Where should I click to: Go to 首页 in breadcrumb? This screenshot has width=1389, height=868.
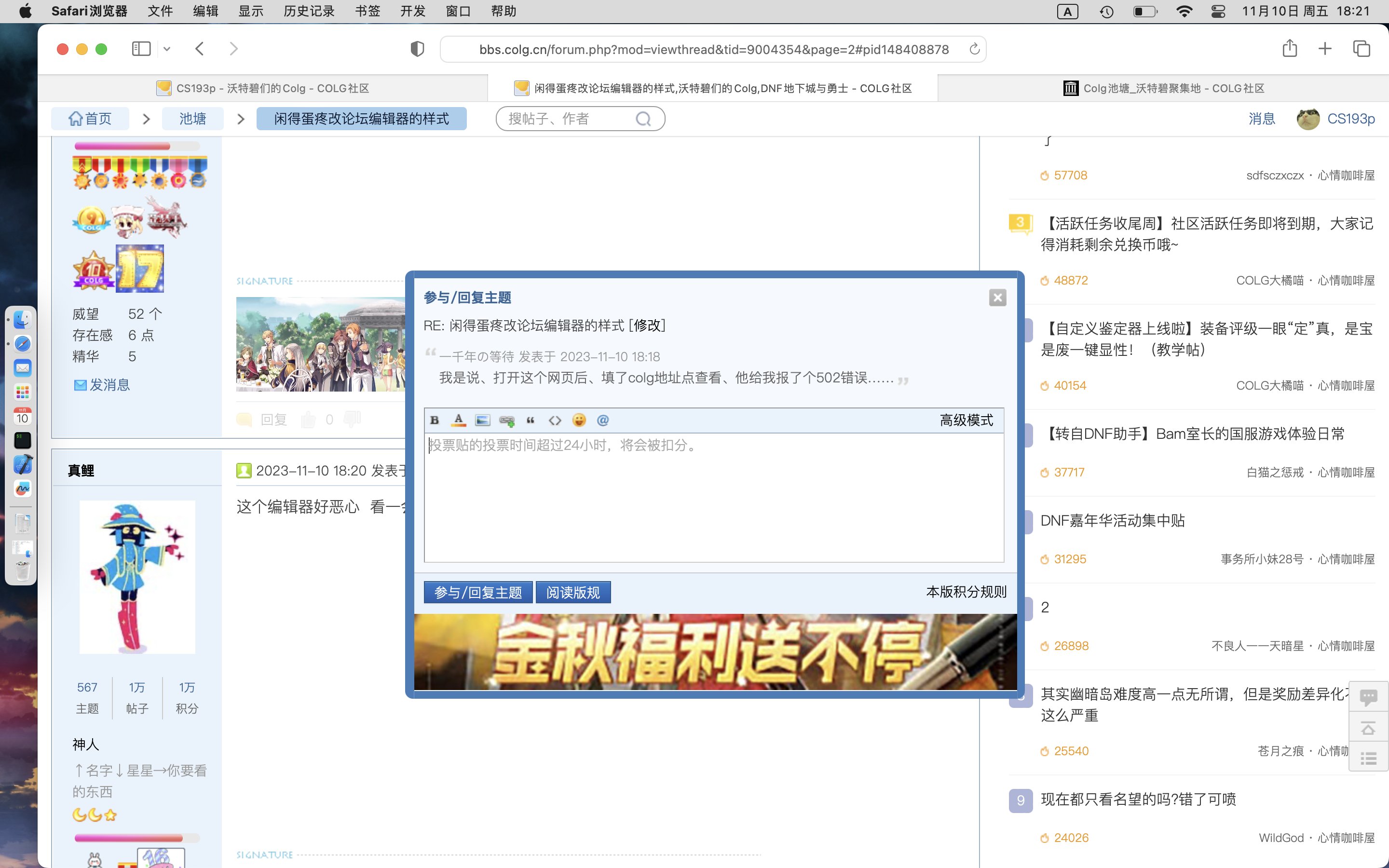point(90,119)
